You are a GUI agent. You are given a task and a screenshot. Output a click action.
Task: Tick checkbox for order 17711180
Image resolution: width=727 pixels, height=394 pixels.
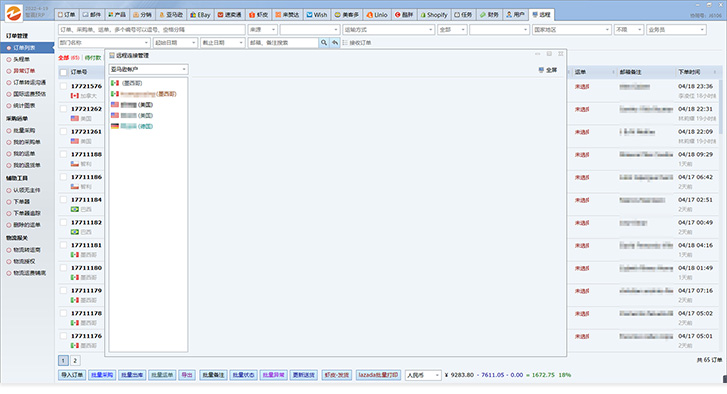[64, 268]
